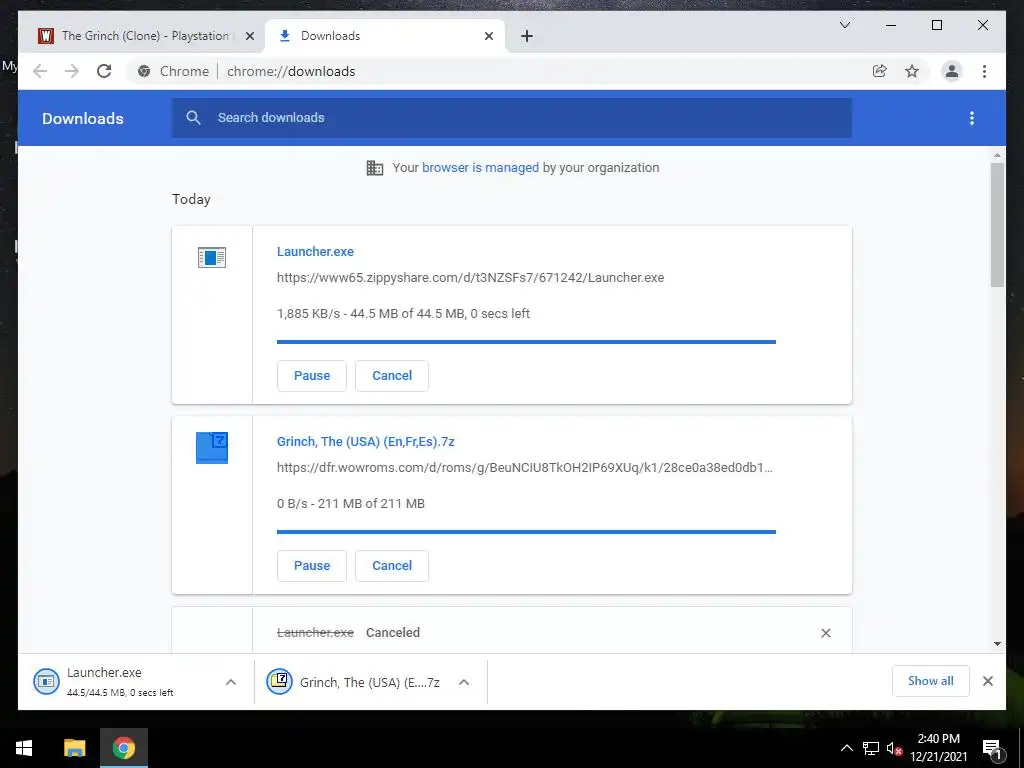This screenshot has width=1024, height=768.
Task: Open the 'browser is managed' link
Action: click(x=480, y=168)
